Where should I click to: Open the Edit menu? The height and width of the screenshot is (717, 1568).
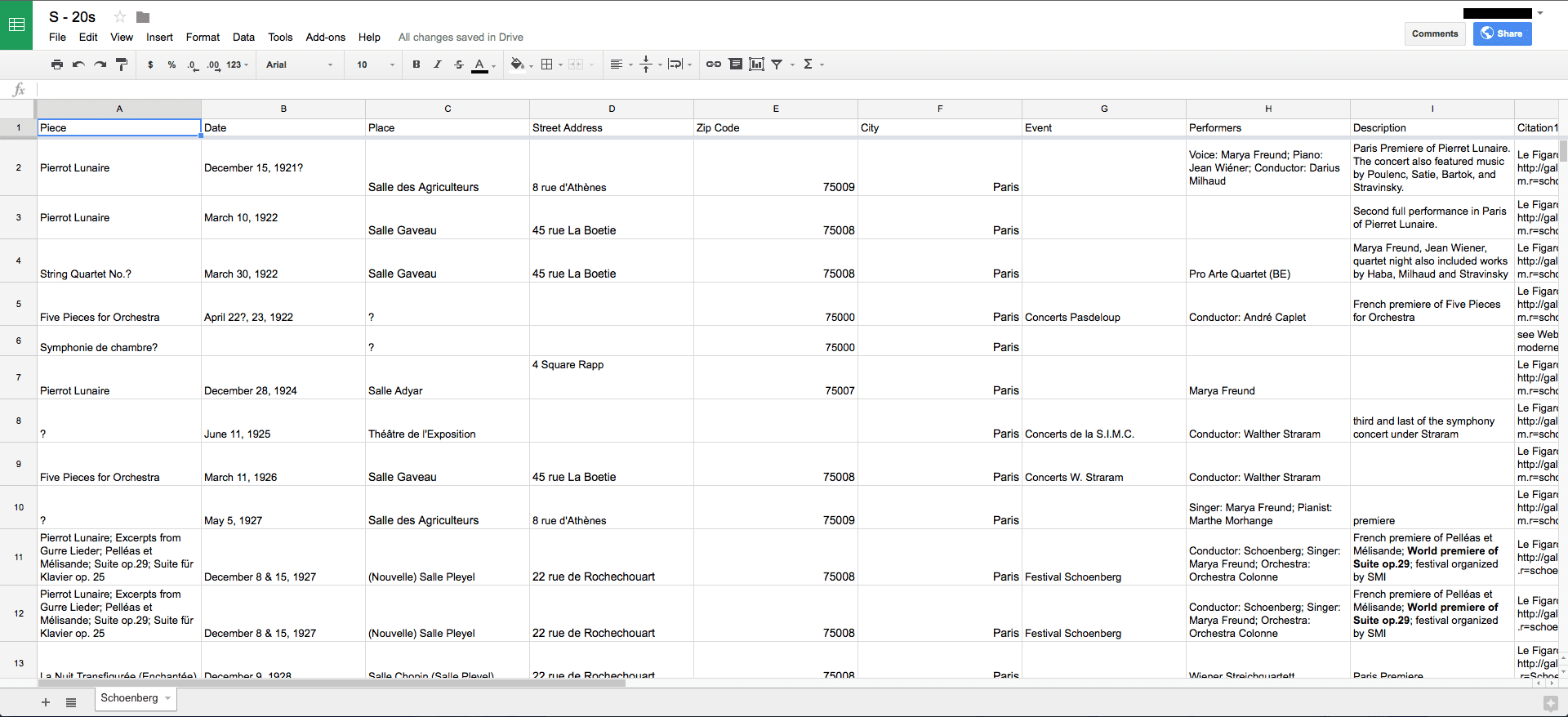(x=88, y=38)
